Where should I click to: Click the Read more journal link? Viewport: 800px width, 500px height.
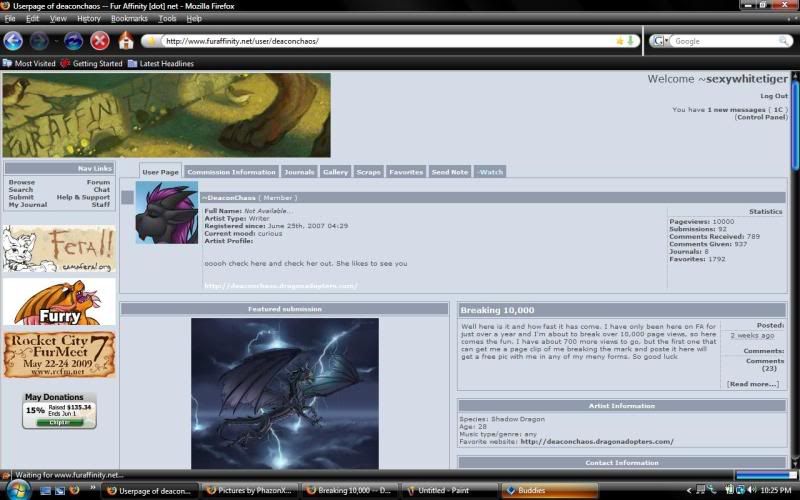pyautogui.click(x=753, y=384)
